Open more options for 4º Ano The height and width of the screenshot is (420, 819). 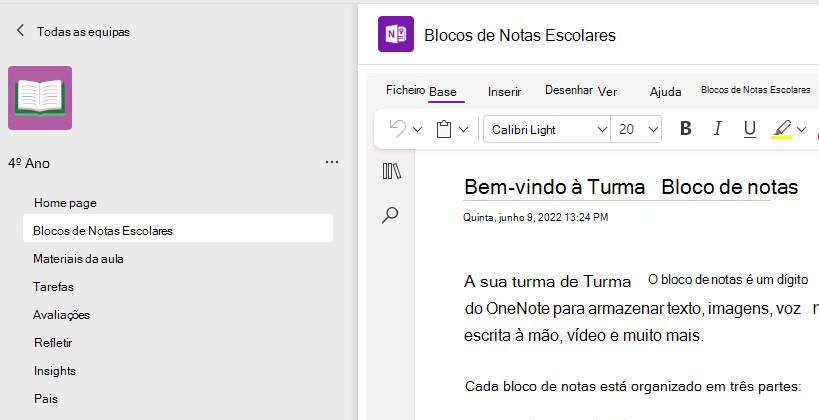(332, 162)
